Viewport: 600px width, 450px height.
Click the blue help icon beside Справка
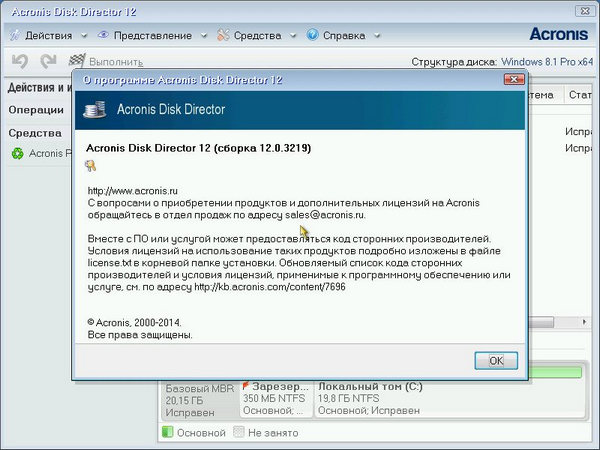313,35
